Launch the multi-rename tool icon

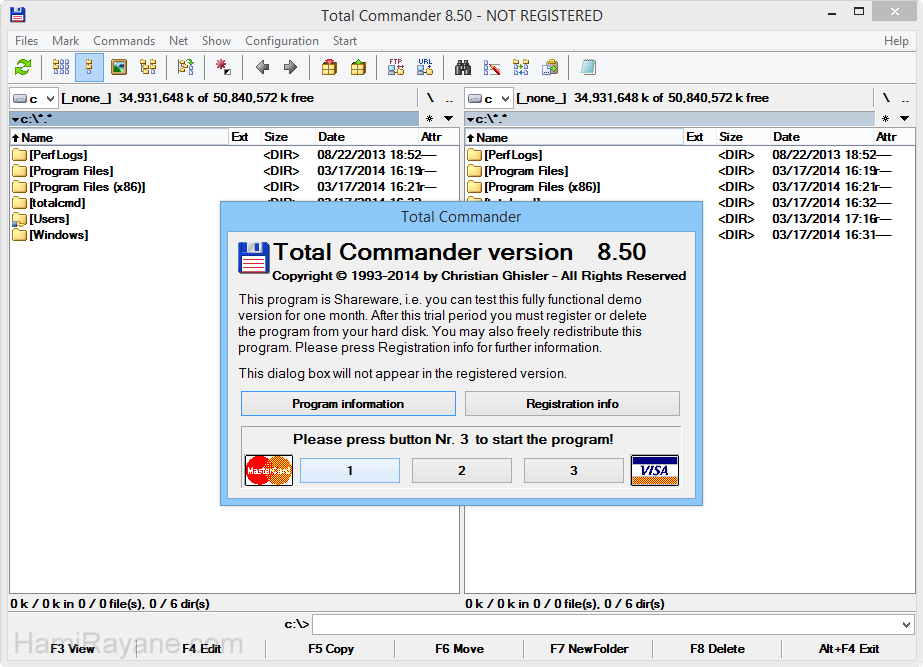(x=492, y=67)
